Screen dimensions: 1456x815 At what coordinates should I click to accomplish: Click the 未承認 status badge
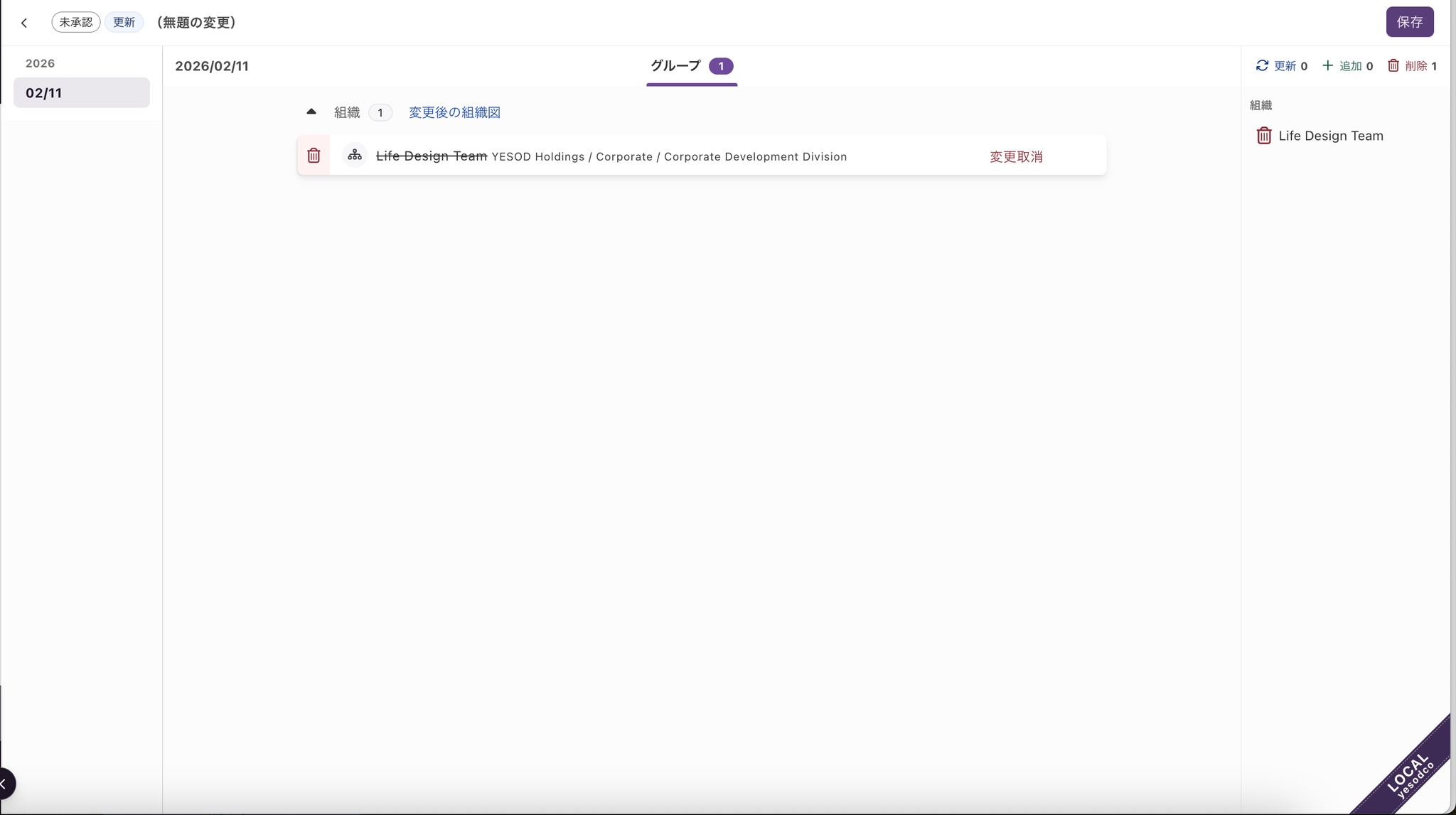point(75,22)
